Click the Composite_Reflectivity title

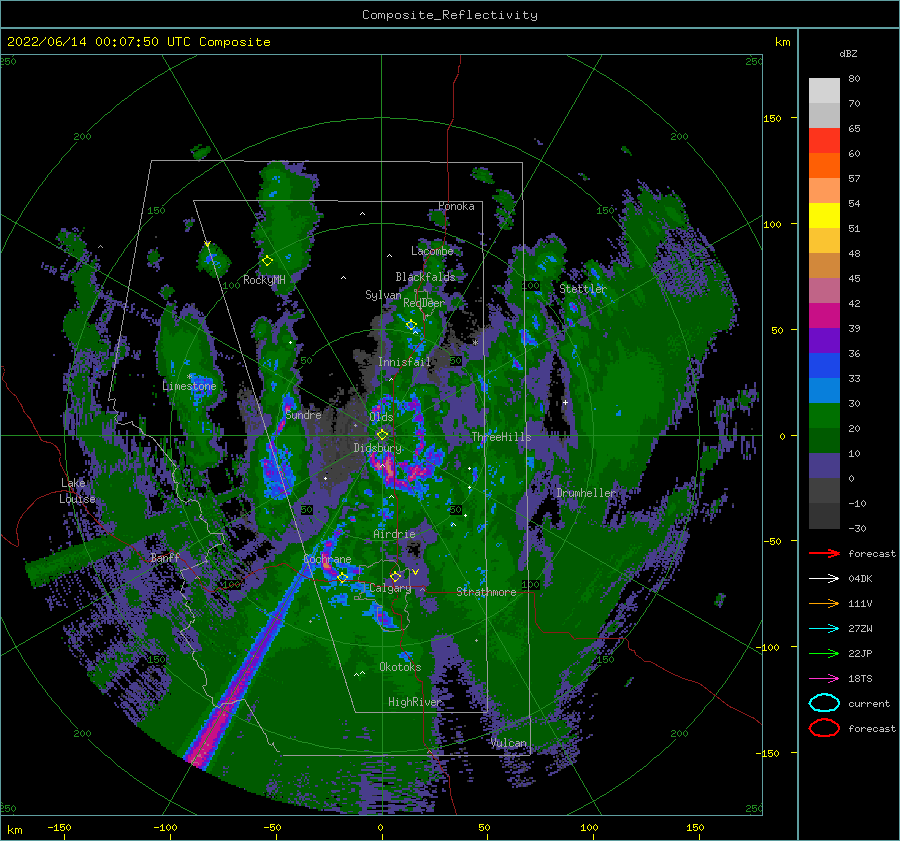pyautogui.click(x=450, y=15)
